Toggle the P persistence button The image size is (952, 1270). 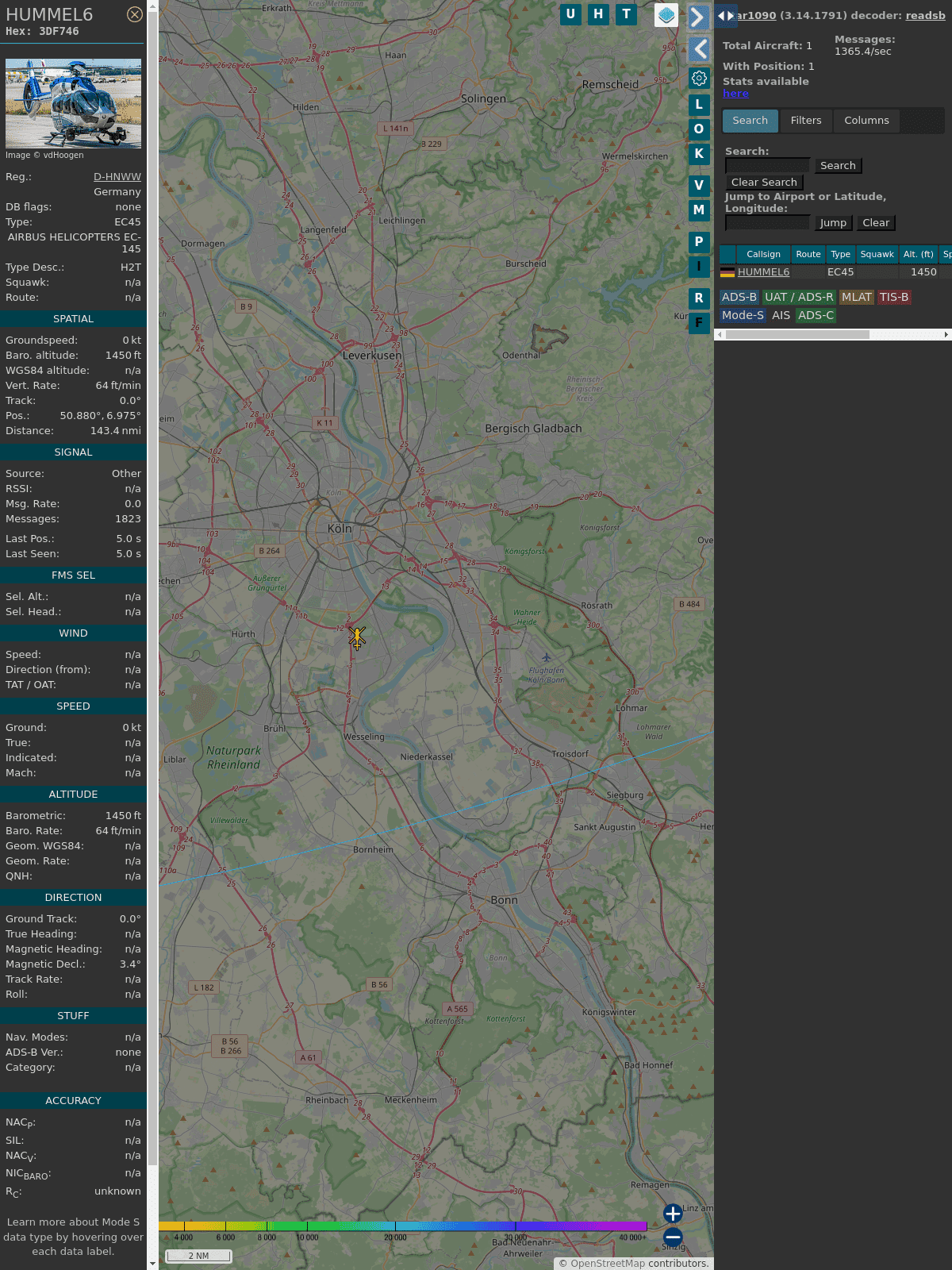pos(699,242)
